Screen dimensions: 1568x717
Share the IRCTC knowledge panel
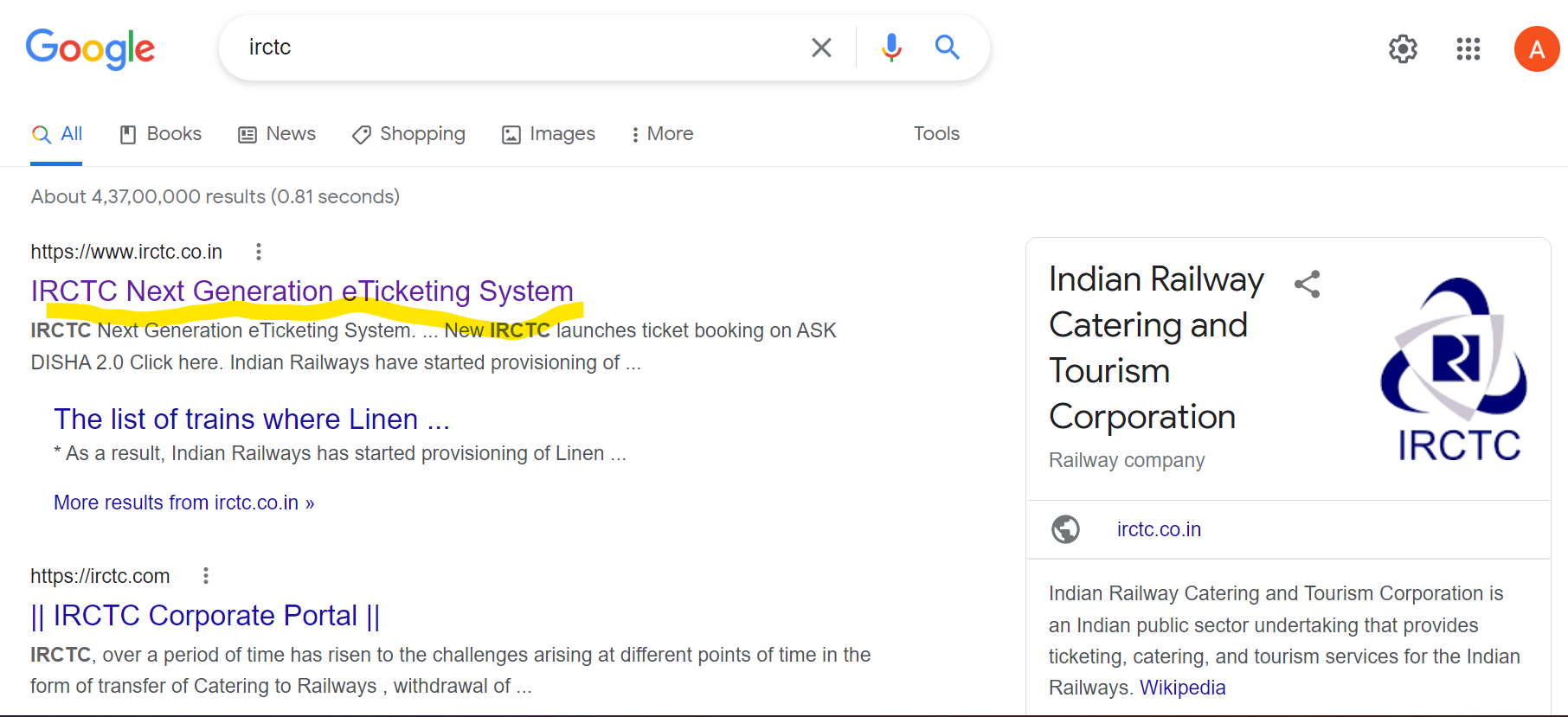pyautogui.click(x=1307, y=284)
